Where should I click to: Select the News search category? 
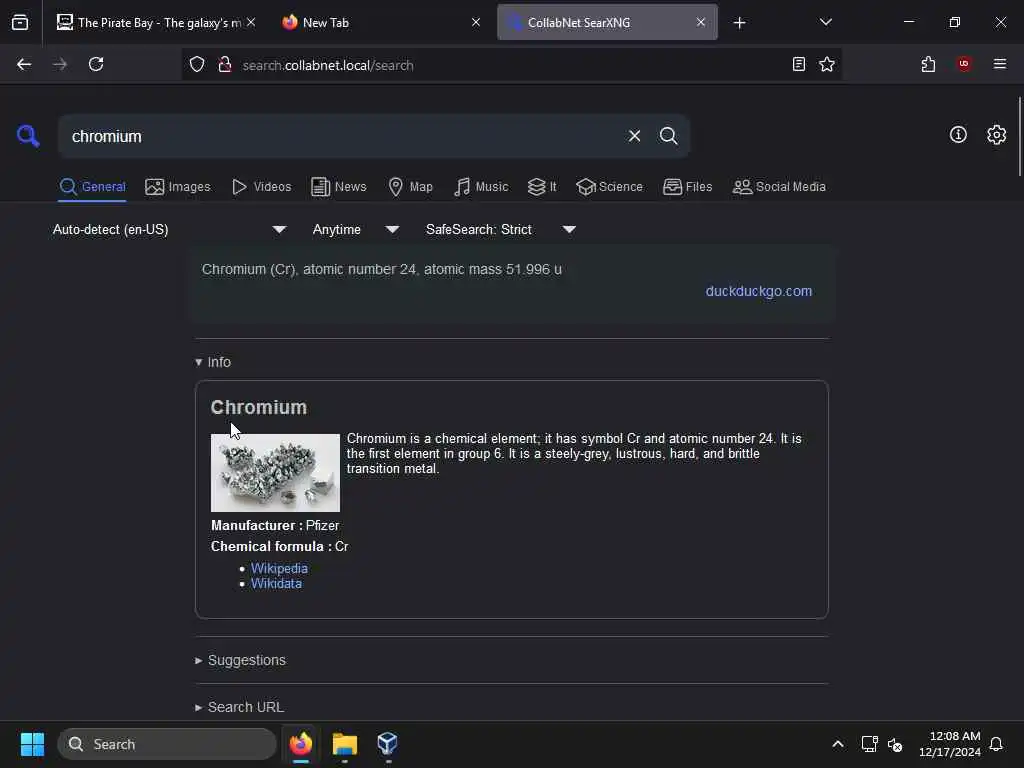point(338,187)
